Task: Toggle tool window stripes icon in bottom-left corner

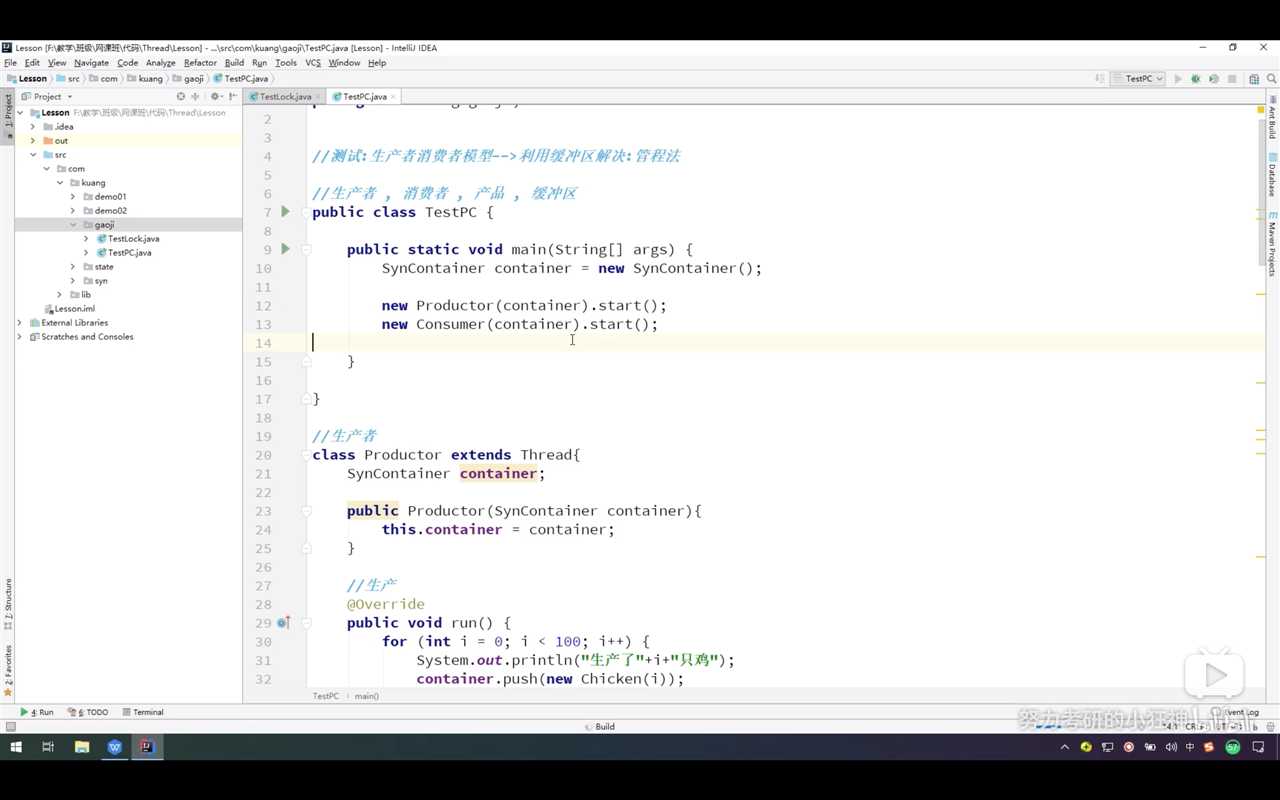Action: click(x=10, y=727)
